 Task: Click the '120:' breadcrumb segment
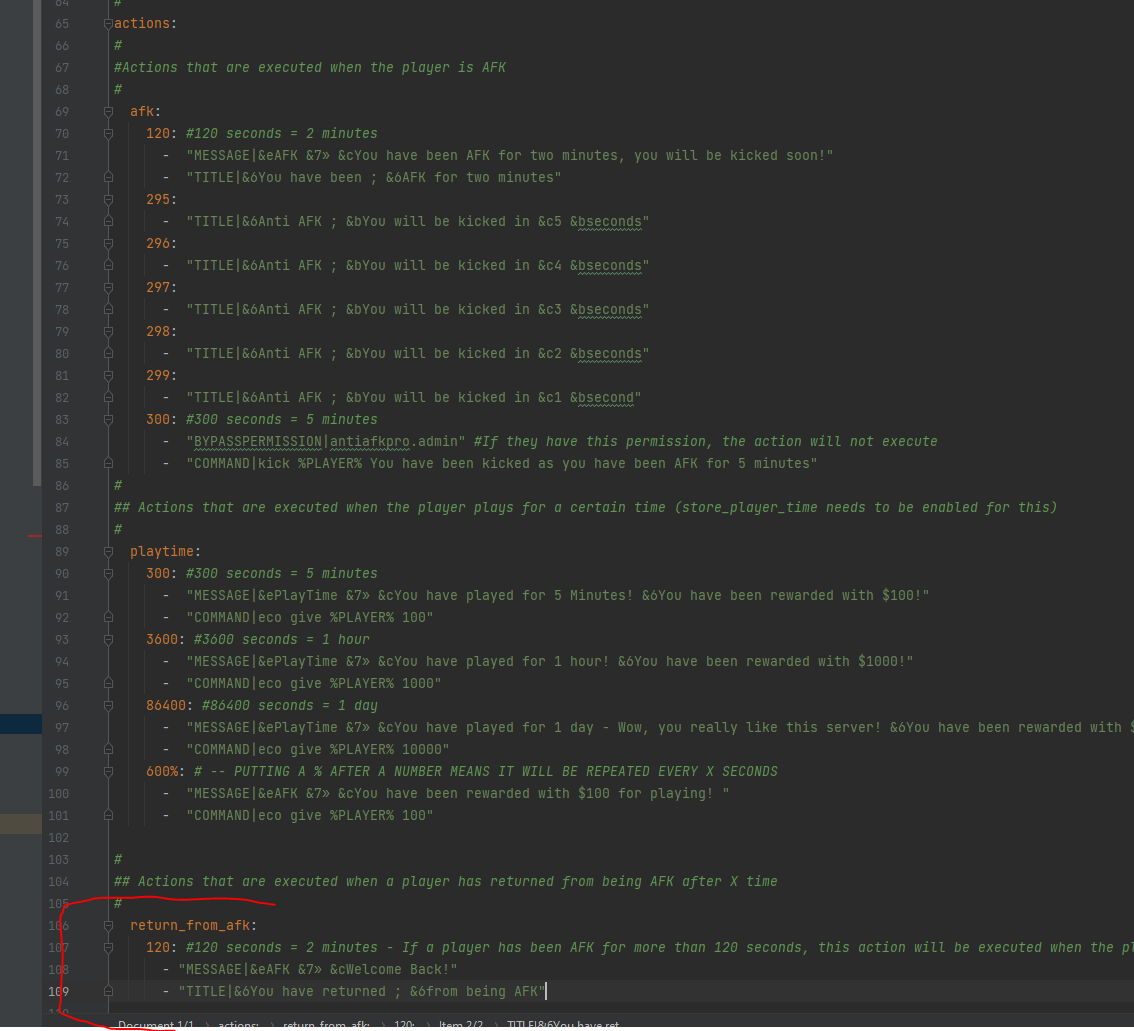pos(404,1025)
